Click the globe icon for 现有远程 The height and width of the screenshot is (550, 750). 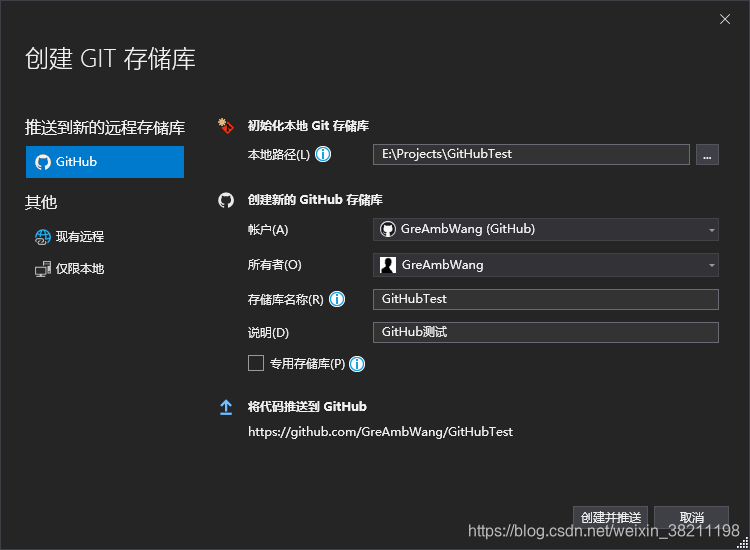tap(43, 237)
